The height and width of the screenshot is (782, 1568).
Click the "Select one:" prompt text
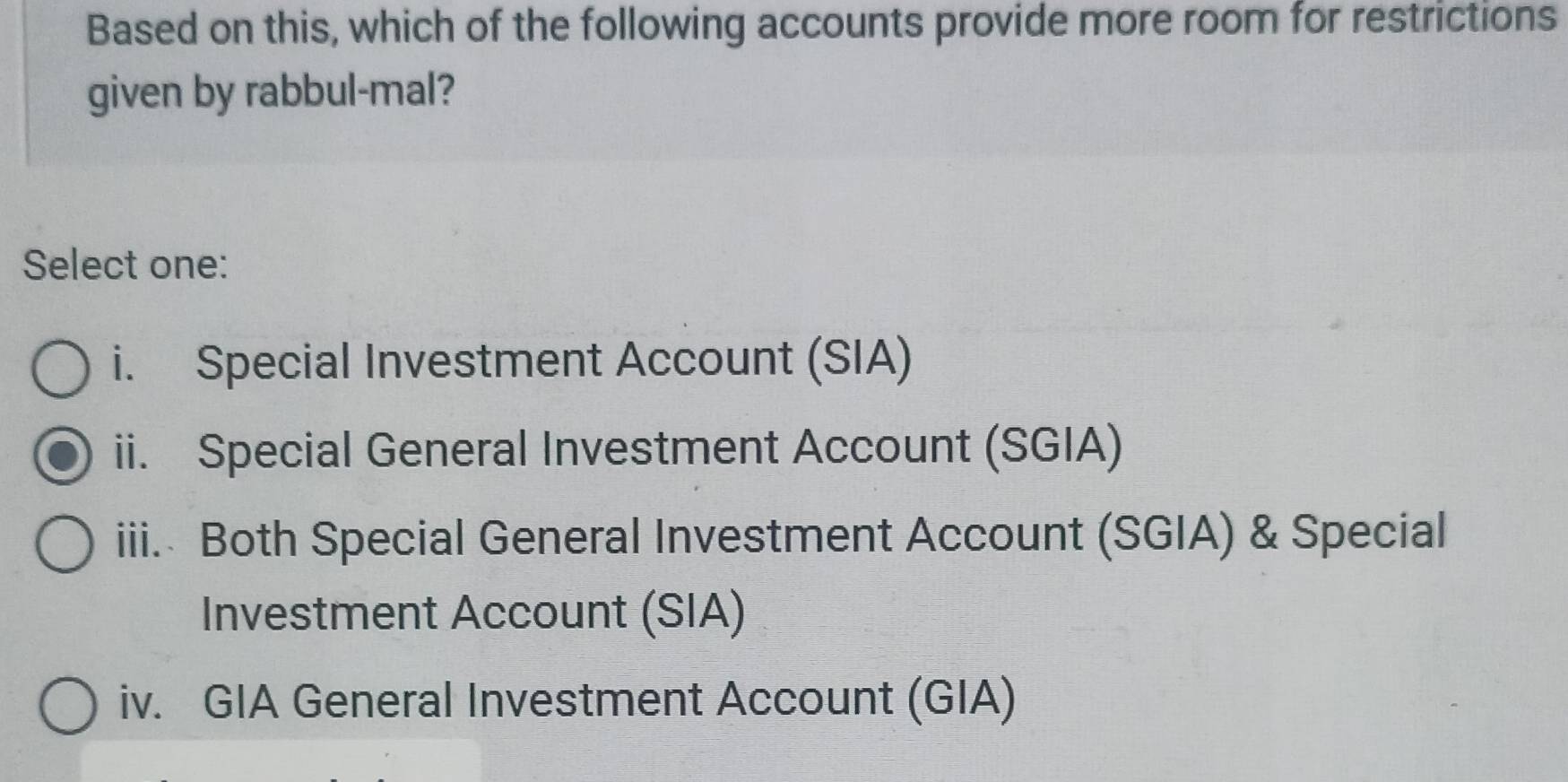(126, 265)
